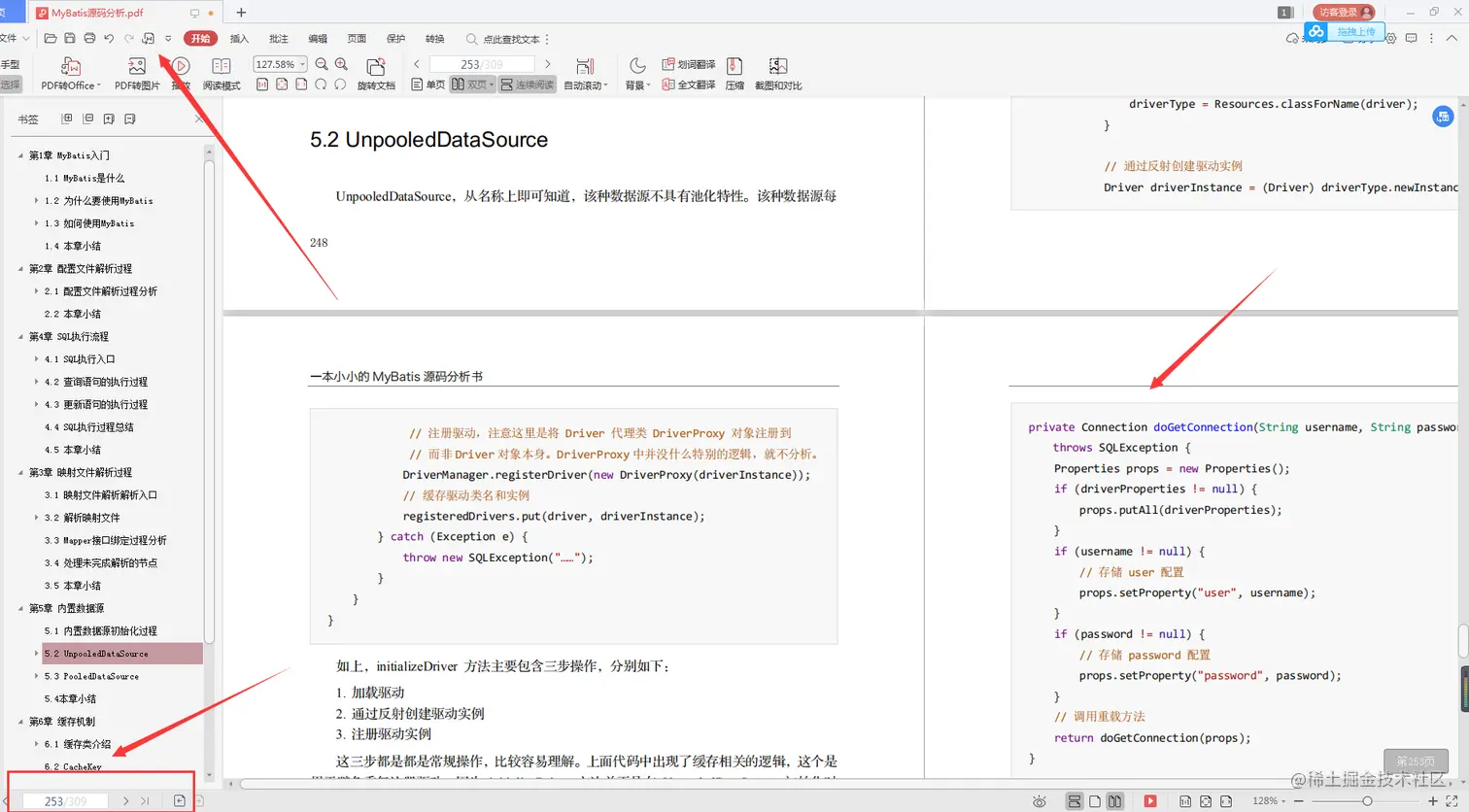Open the 编辑 ribbon tab
This screenshot has width=1469, height=812.
tap(318, 39)
